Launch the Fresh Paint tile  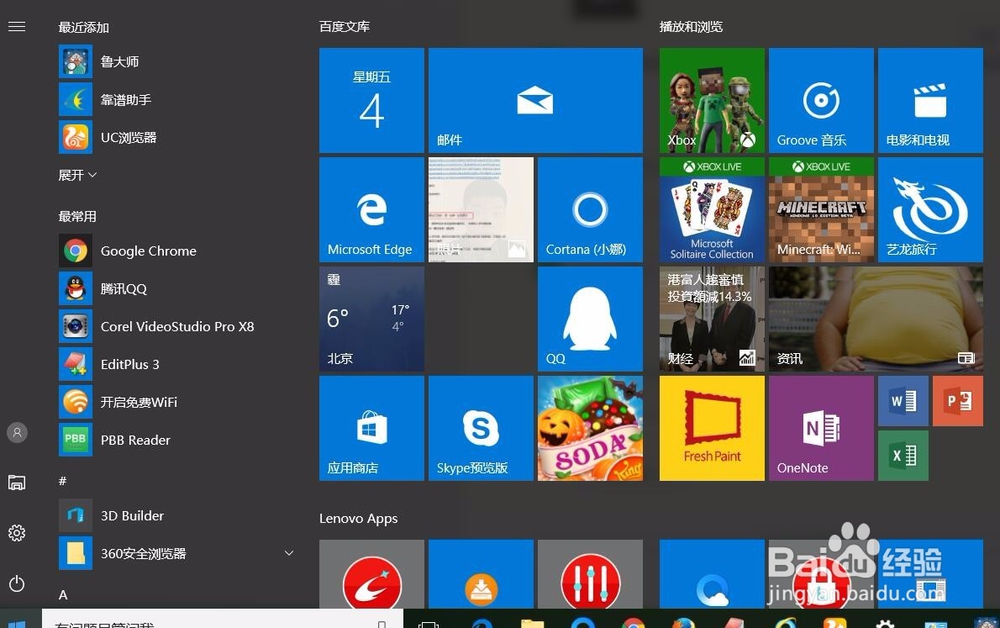(712, 428)
